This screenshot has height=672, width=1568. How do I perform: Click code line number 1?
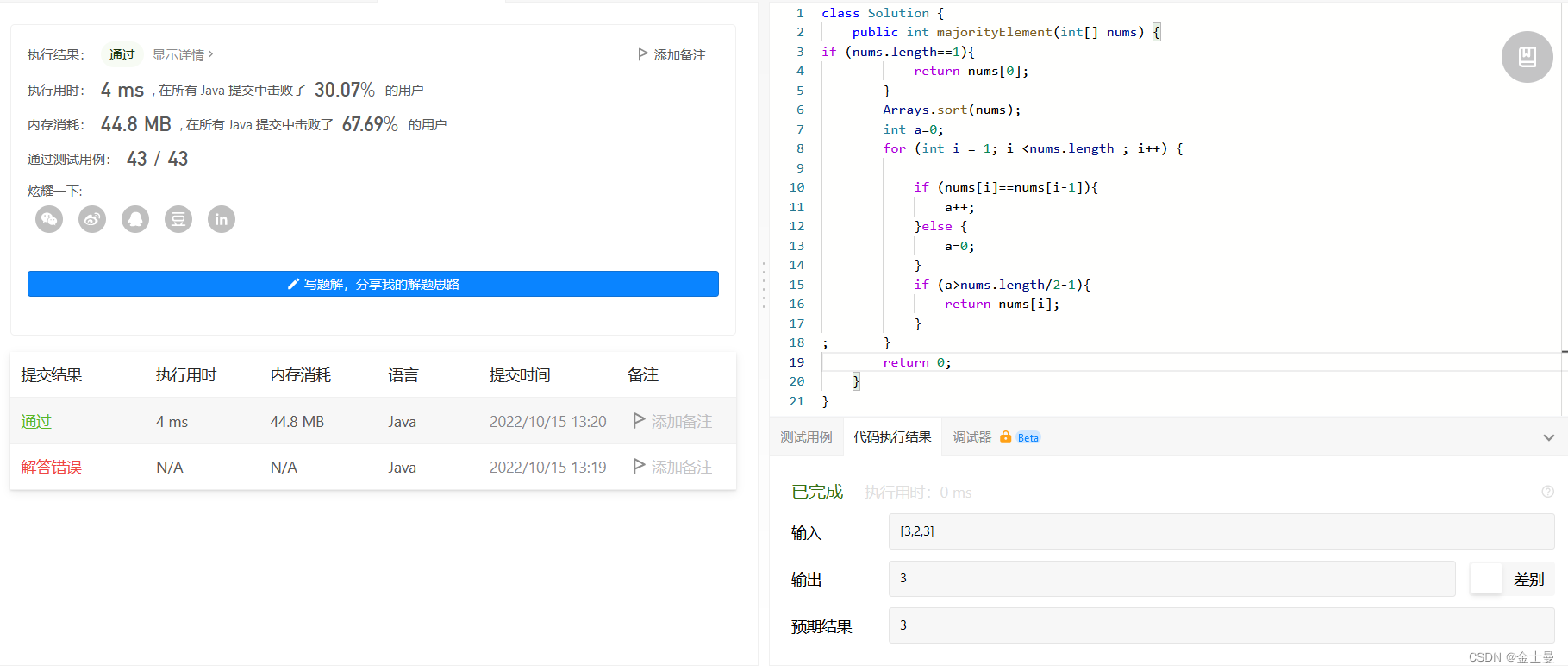point(800,13)
